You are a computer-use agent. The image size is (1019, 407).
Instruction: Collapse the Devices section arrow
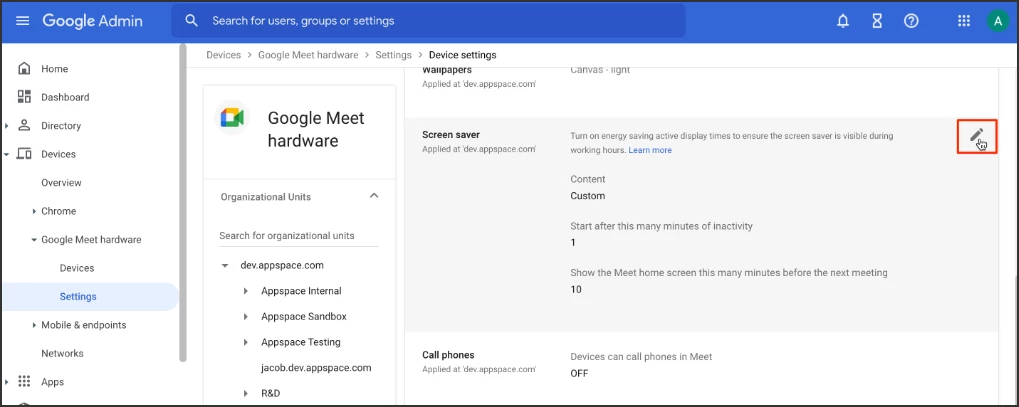coord(6,154)
